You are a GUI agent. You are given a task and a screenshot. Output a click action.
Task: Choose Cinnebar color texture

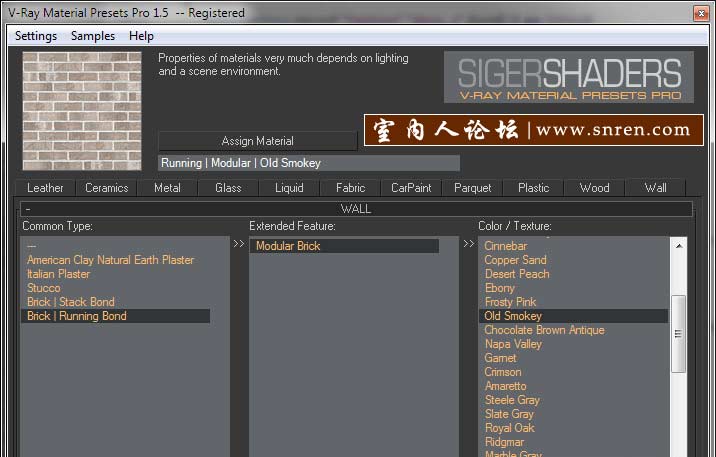(x=505, y=246)
